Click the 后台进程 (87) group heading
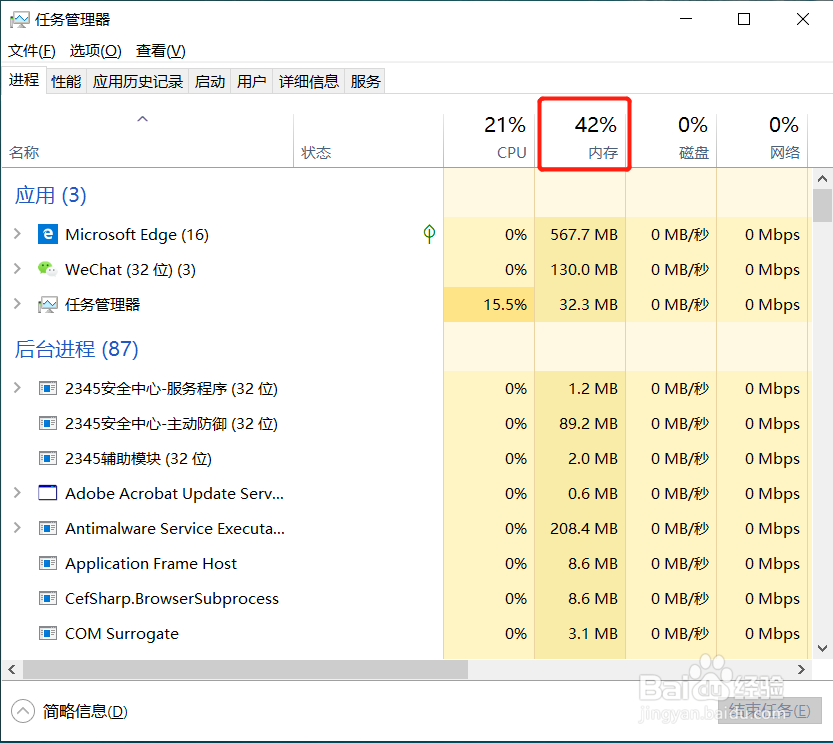The height and width of the screenshot is (743, 833). click(x=76, y=349)
